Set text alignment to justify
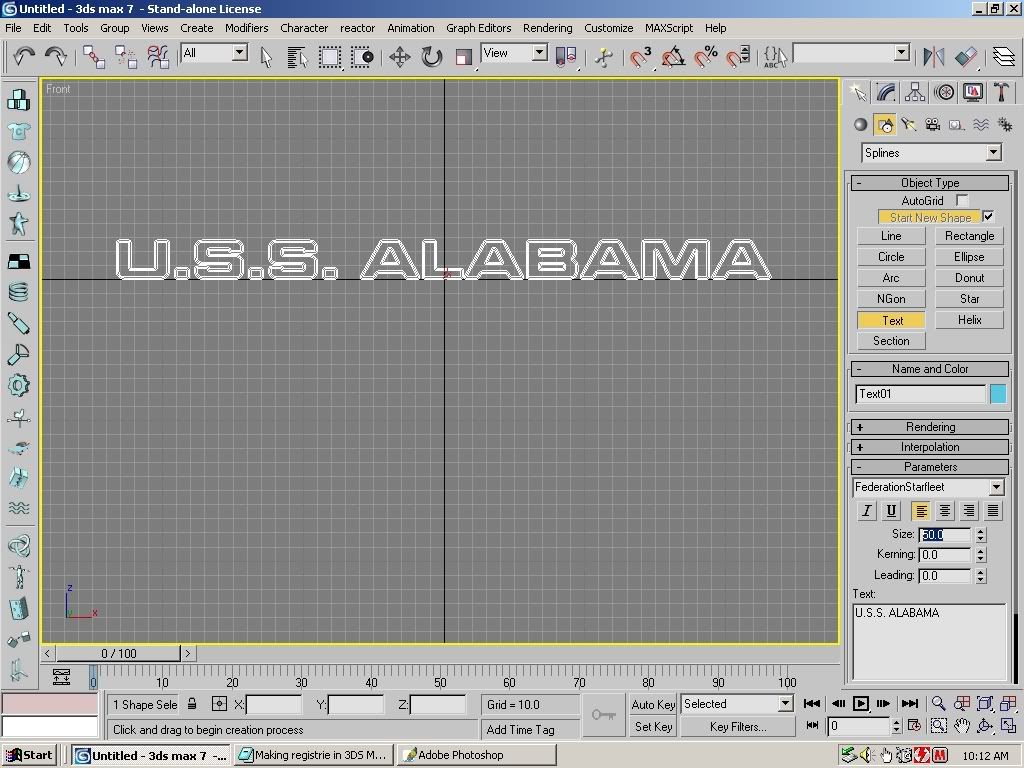Image resolution: width=1024 pixels, height=768 pixels. coord(993,511)
